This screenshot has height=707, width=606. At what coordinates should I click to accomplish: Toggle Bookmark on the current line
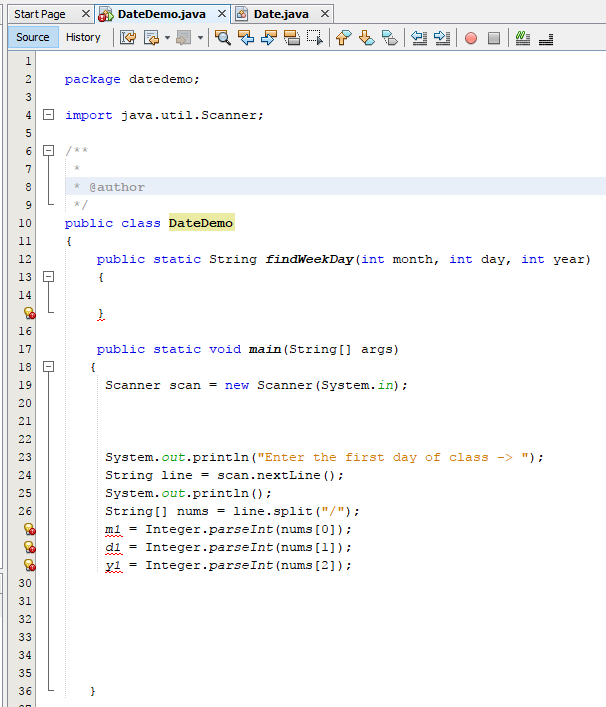coord(390,38)
